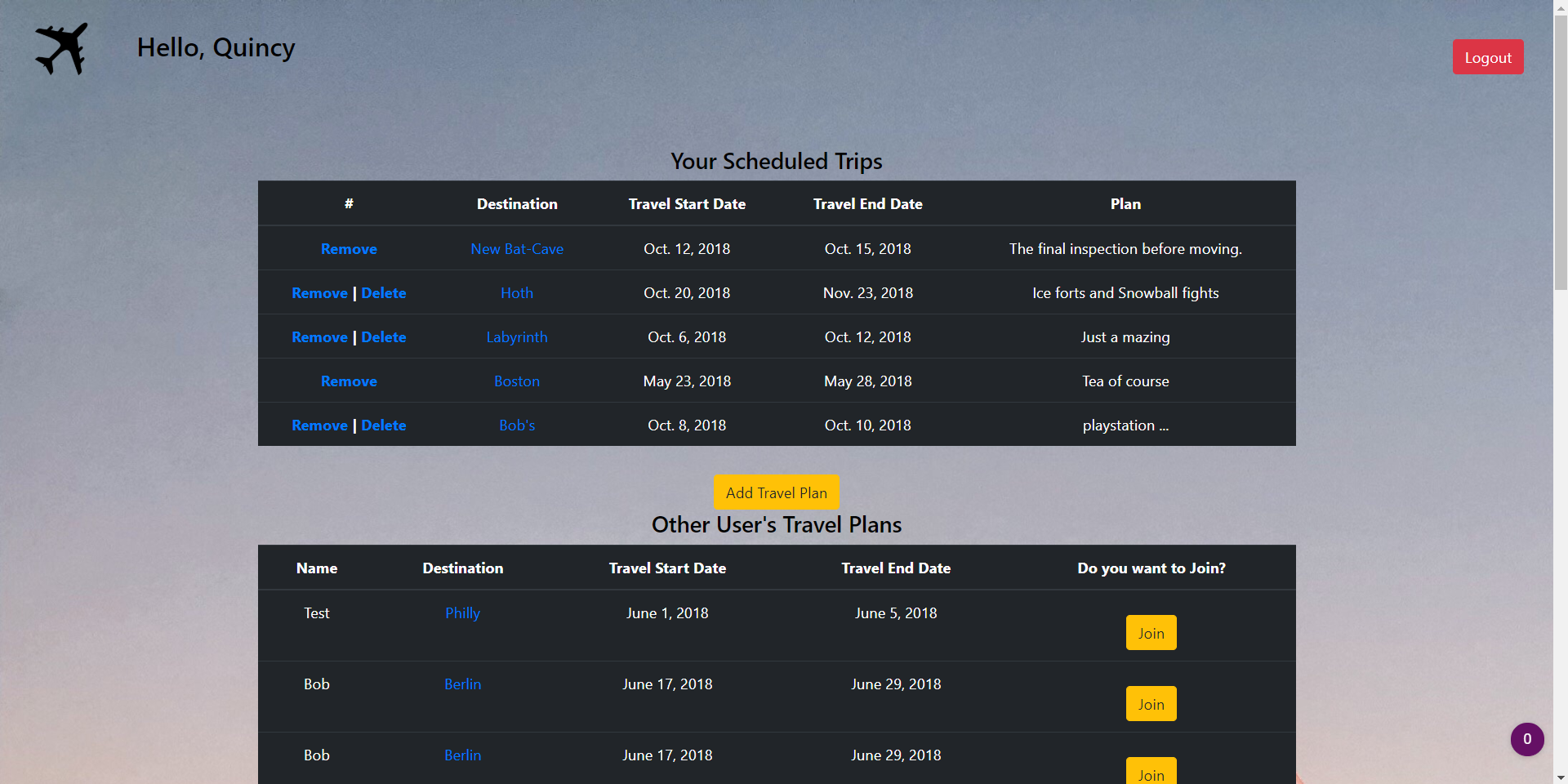
Task: Click the scrollbar down arrow
Action: tap(1561, 777)
